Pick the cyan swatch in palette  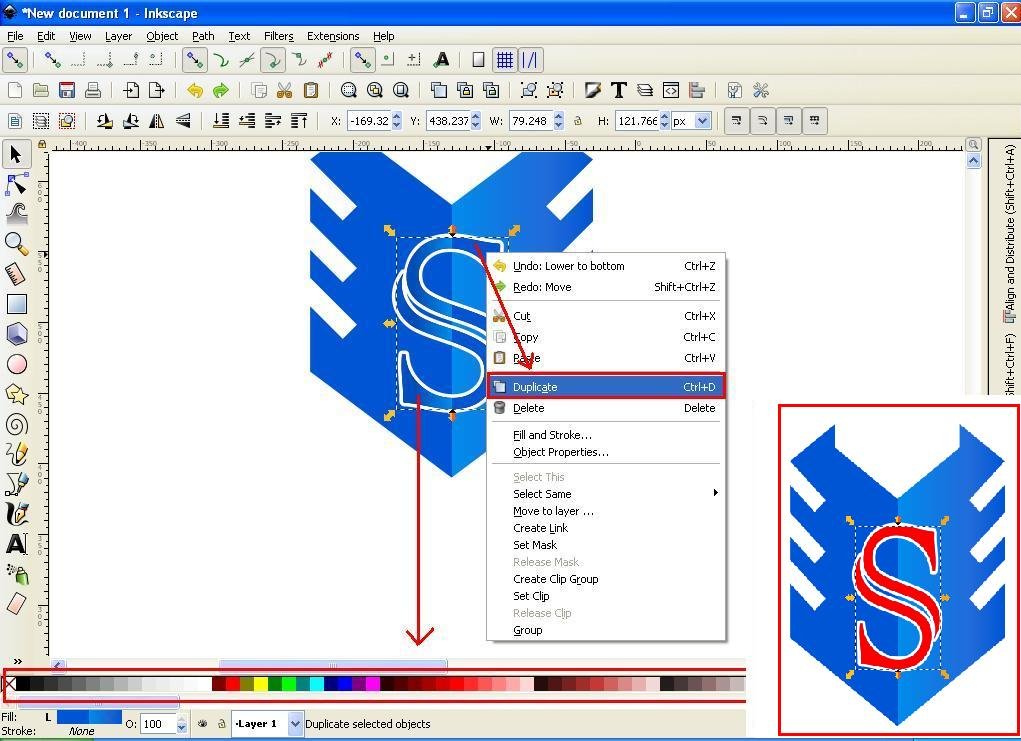(316, 684)
